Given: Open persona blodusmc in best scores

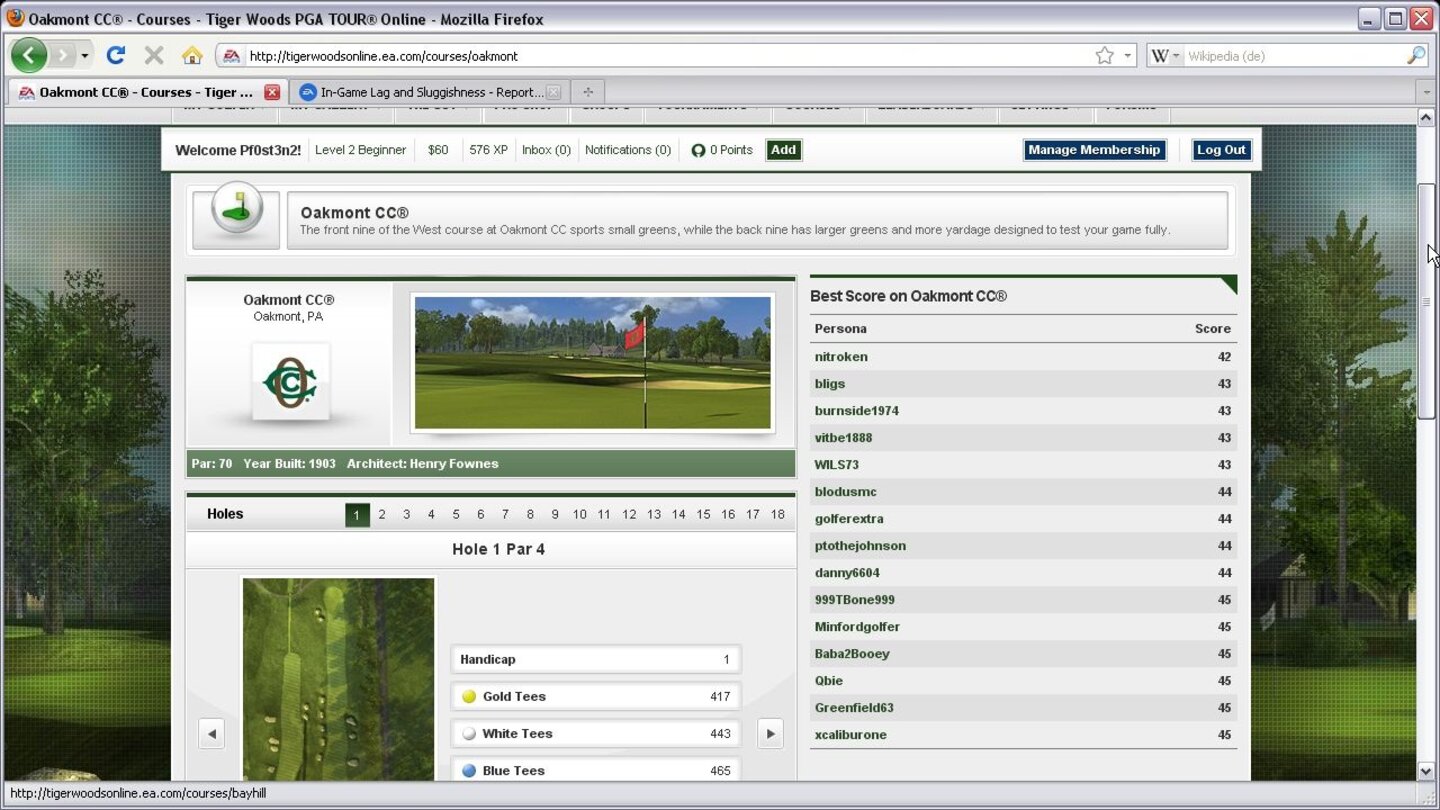Looking at the screenshot, I should tap(846, 492).
